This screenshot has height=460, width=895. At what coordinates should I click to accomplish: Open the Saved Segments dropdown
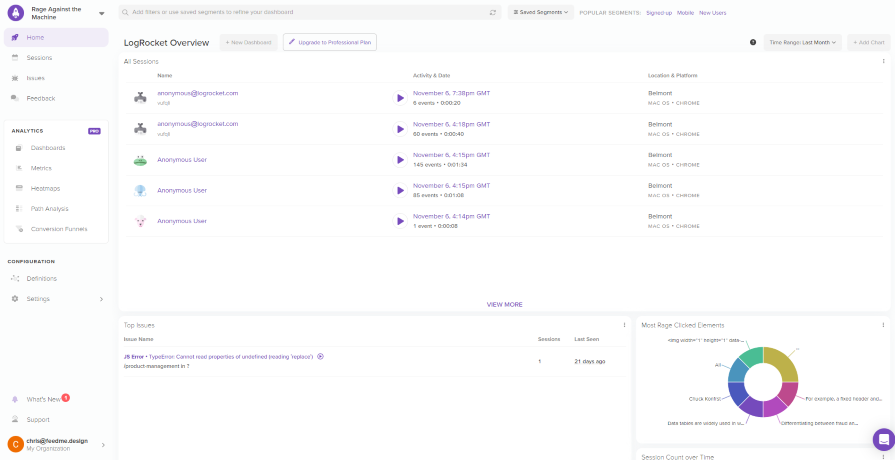(x=541, y=13)
